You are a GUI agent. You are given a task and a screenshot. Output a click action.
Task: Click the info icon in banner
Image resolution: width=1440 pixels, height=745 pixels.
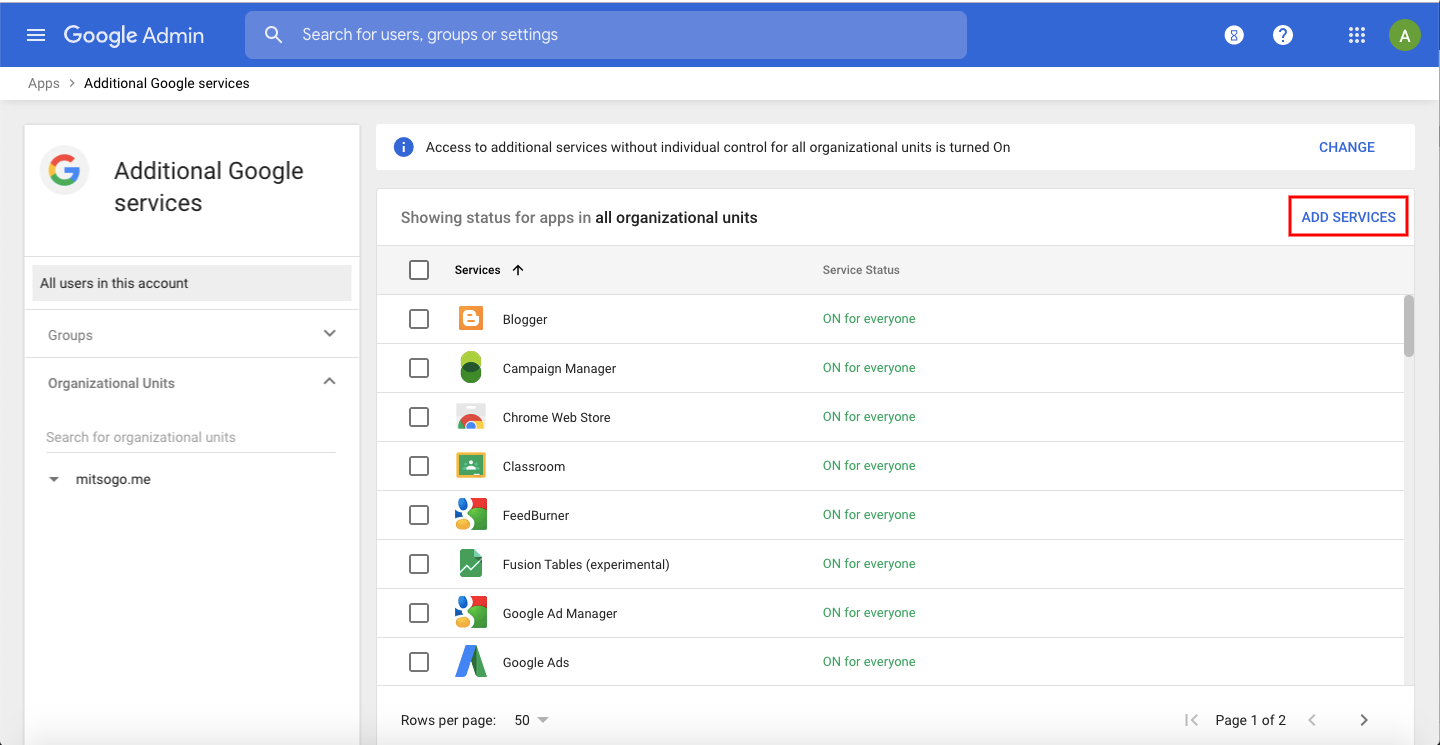[404, 147]
